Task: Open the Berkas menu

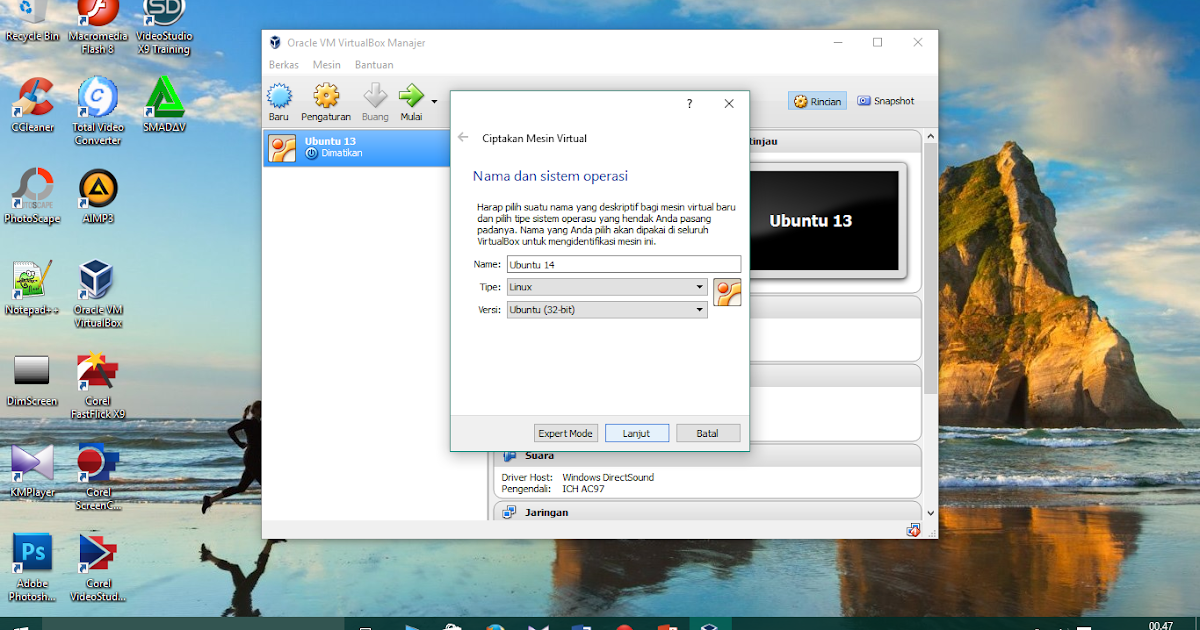Action: (284, 64)
